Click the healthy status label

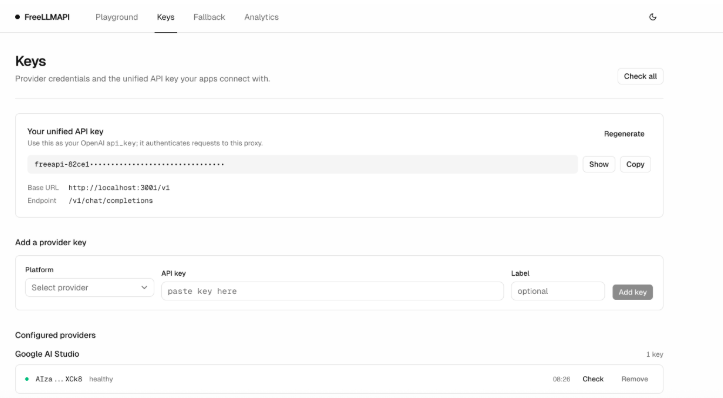(101, 379)
